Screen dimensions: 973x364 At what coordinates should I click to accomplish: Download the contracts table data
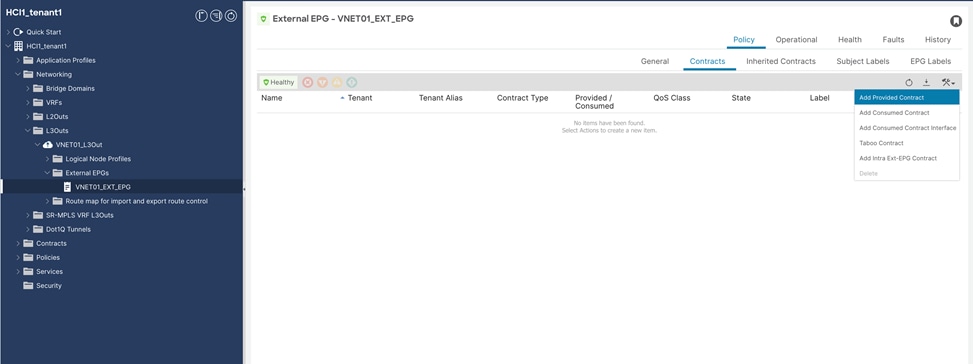[926, 82]
